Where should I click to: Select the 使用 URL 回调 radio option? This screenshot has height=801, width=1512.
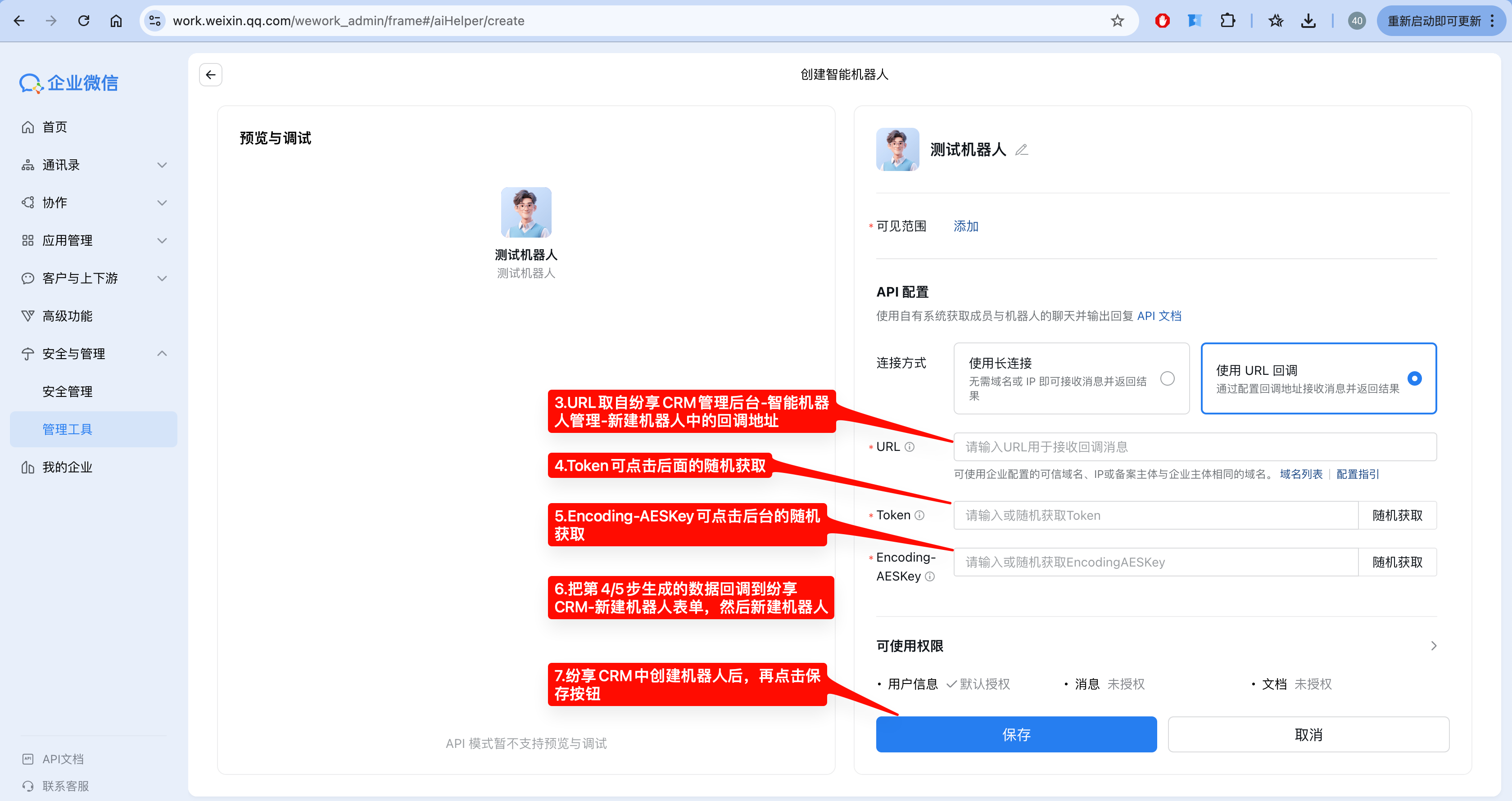coord(1415,379)
